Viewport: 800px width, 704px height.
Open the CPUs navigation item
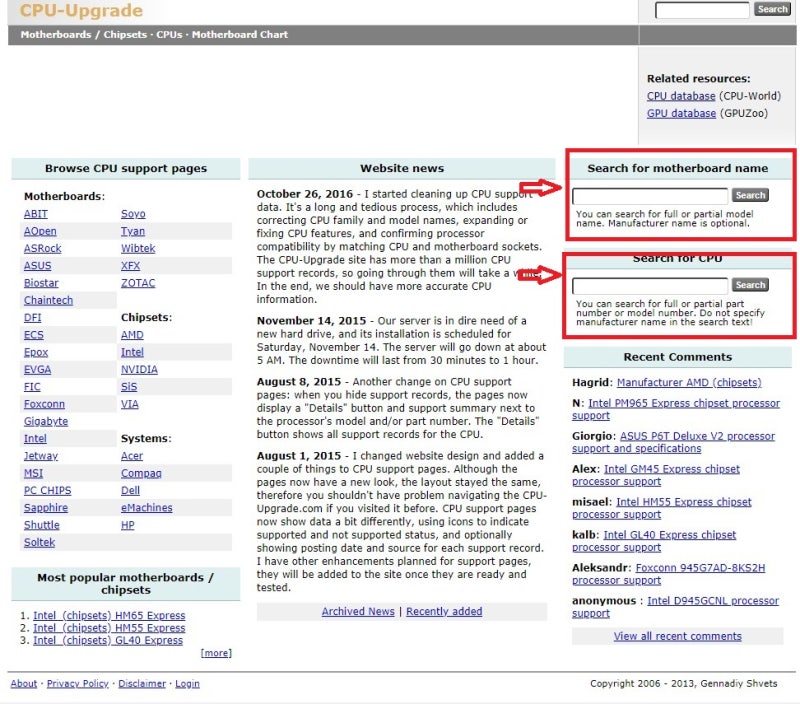click(x=169, y=35)
